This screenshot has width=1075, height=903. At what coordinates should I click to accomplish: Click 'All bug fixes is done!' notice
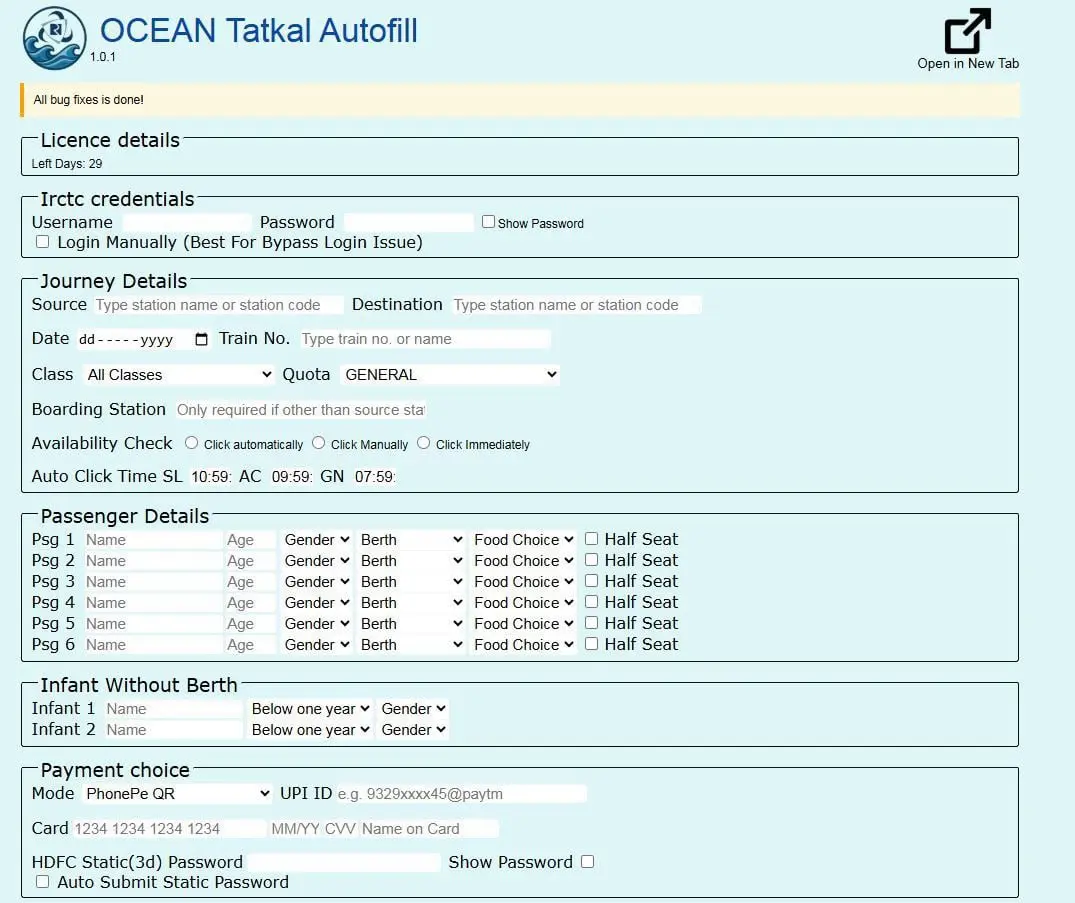88,99
